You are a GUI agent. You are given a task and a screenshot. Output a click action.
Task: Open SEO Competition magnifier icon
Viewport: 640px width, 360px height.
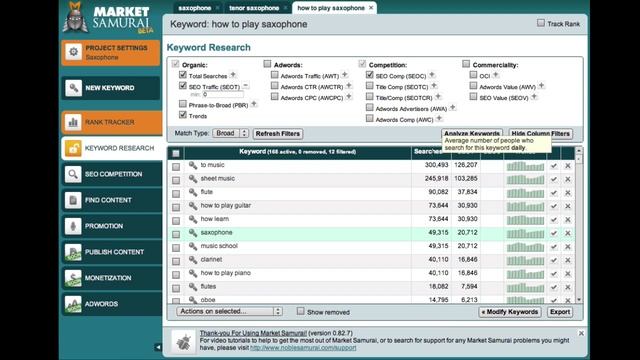coord(73,174)
